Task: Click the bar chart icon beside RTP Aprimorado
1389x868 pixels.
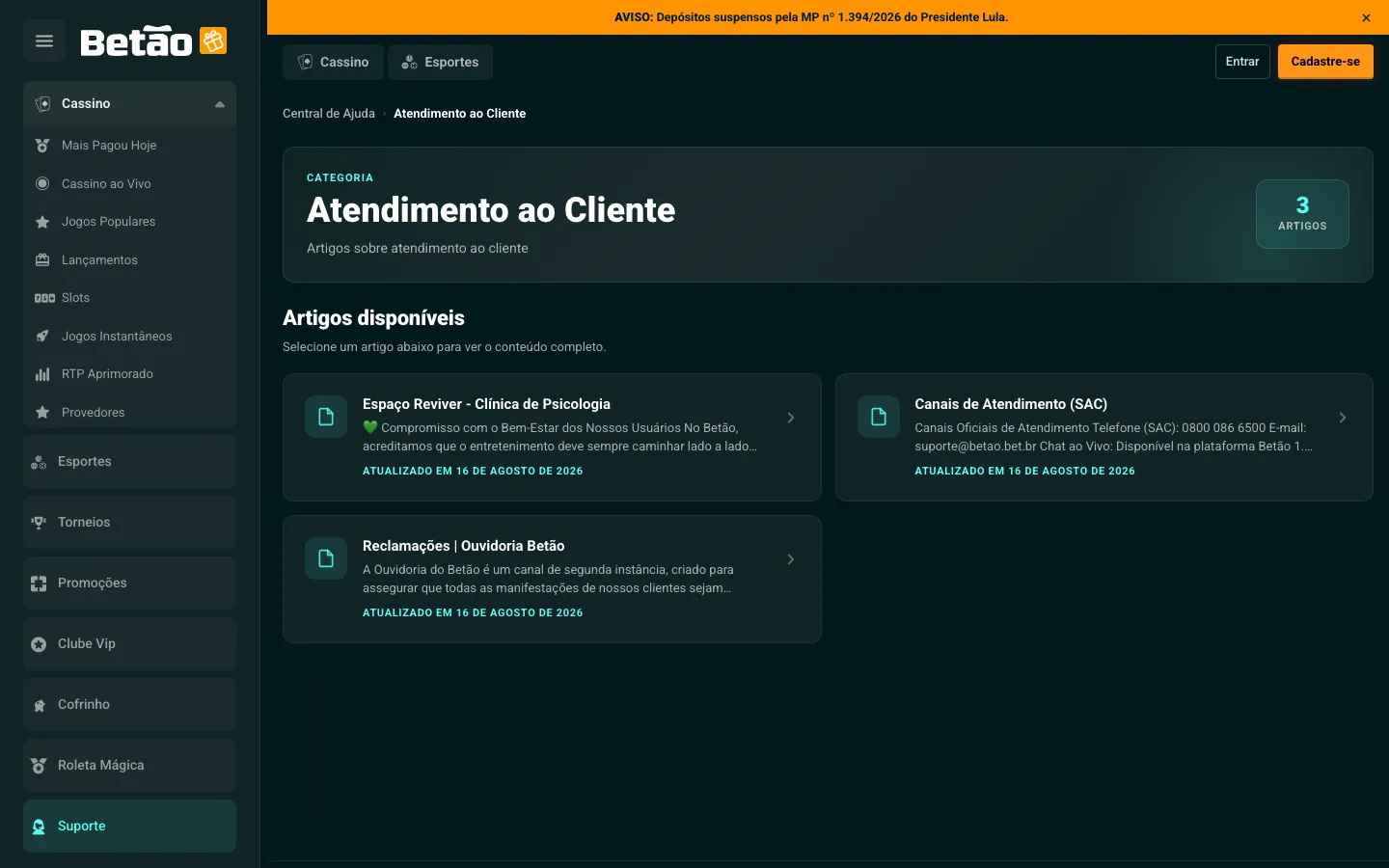Action: [x=42, y=374]
